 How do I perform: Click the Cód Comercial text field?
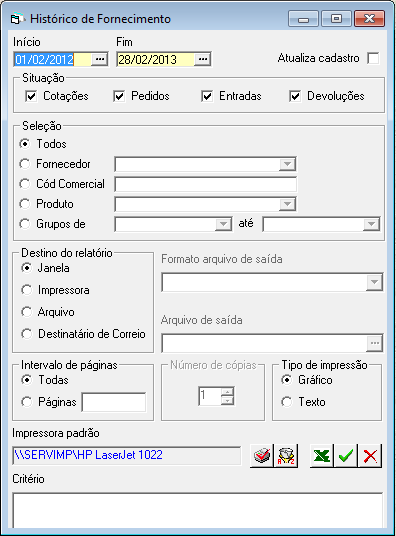206,185
